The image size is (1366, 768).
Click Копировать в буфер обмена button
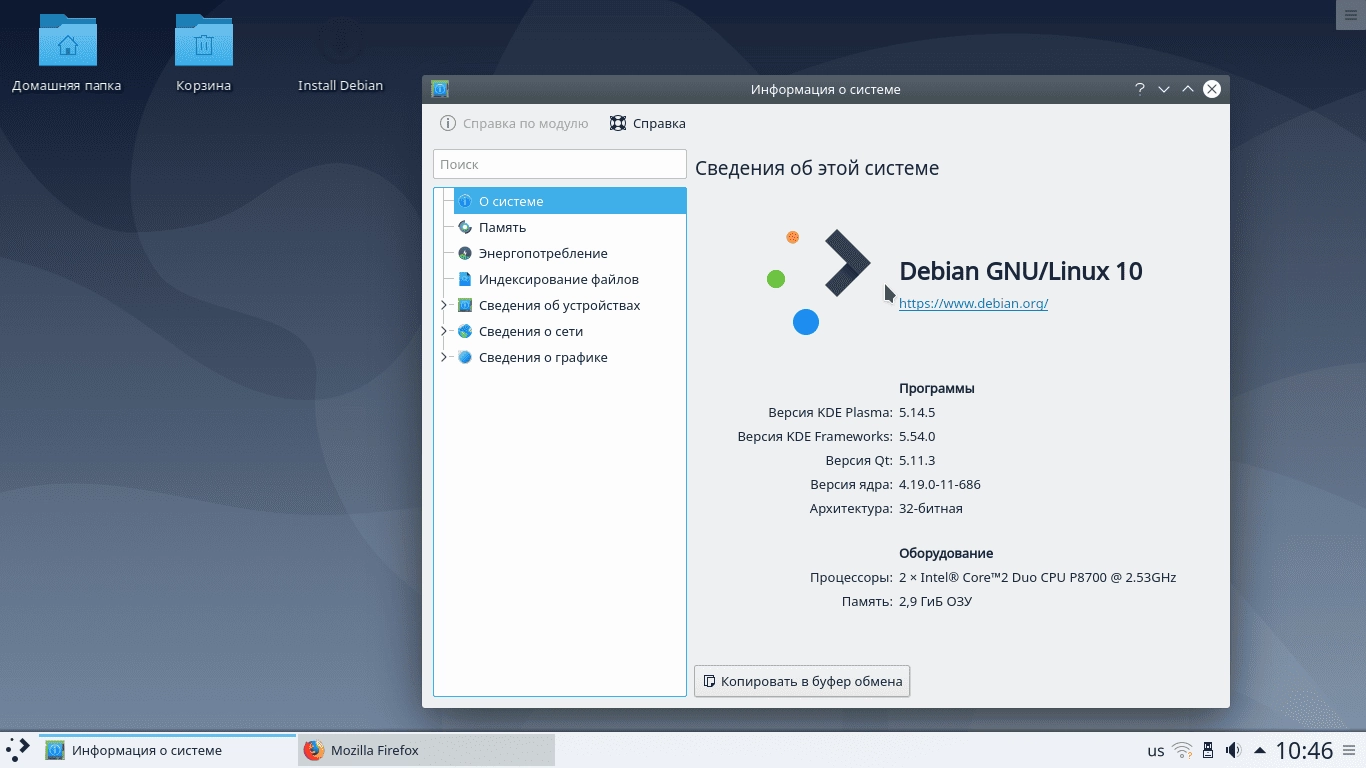point(802,681)
